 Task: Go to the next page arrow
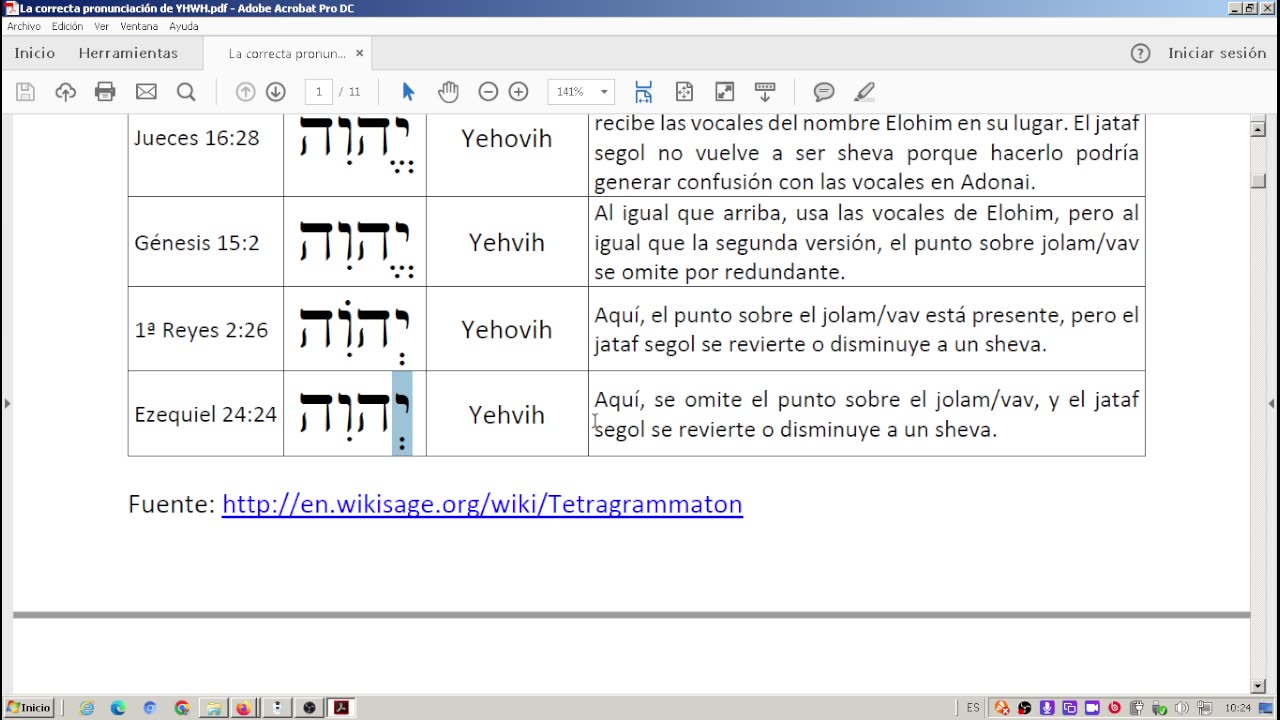pos(276,92)
